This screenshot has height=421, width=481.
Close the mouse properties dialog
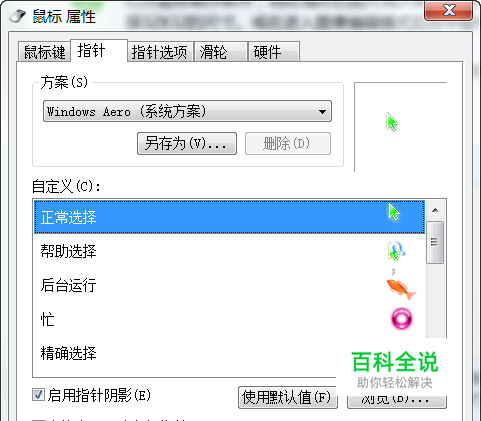click(448, 11)
